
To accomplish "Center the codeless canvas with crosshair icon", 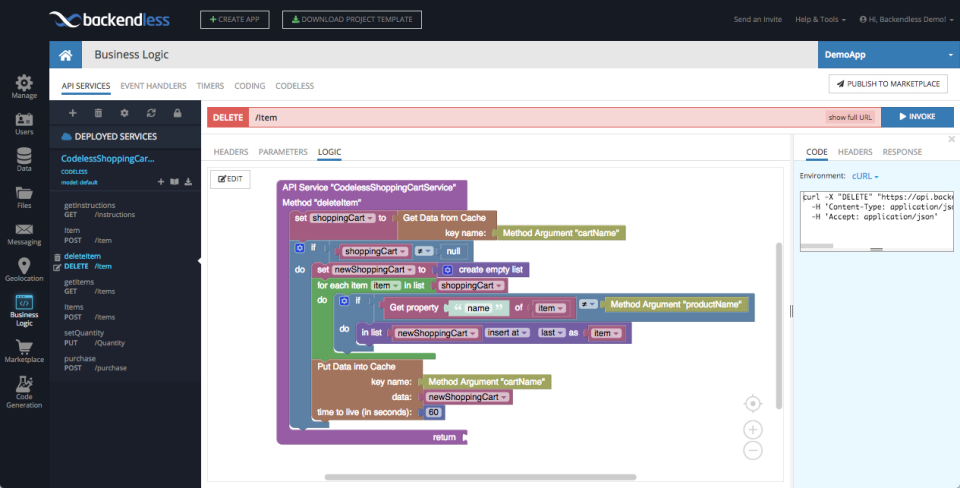I will click(753, 403).
